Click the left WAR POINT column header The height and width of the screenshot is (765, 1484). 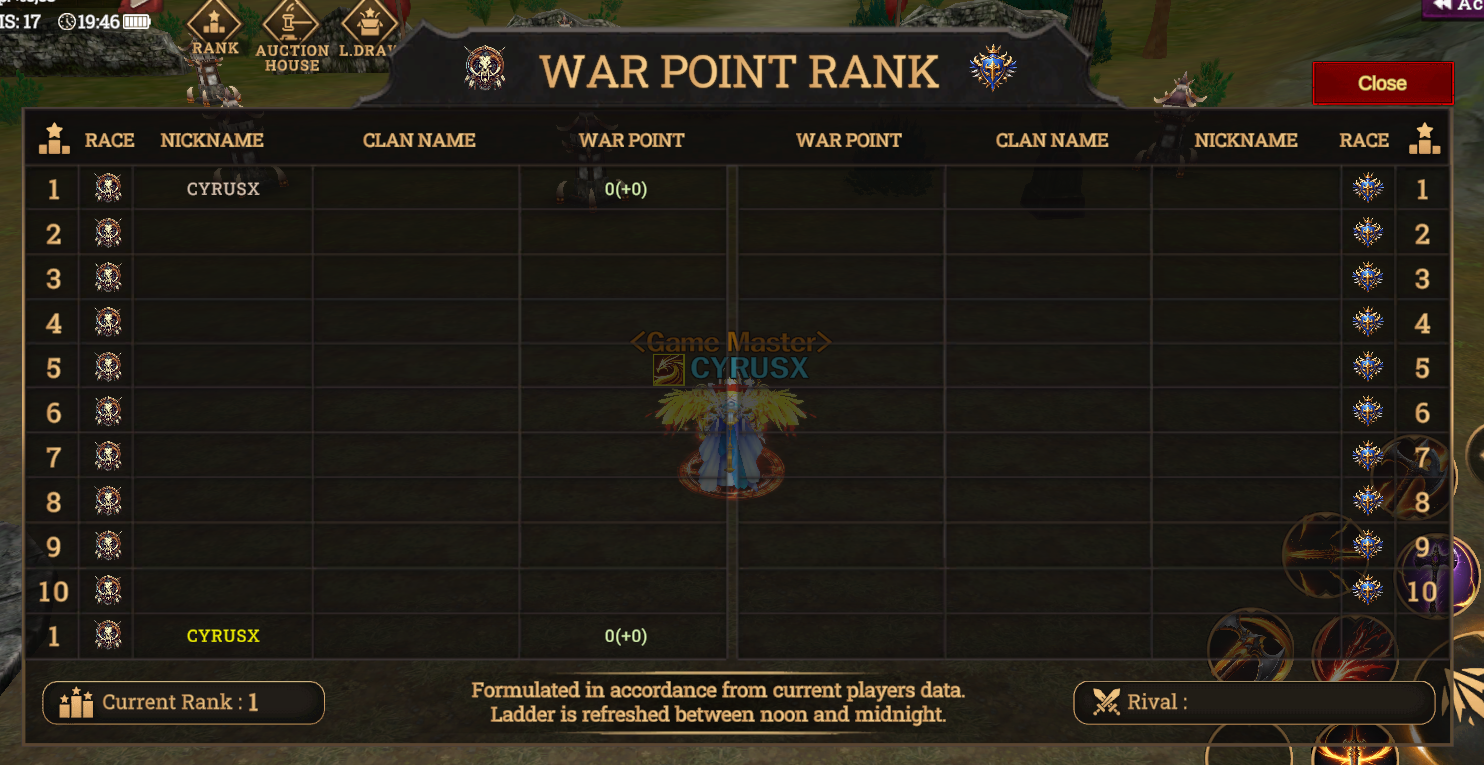click(632, 140)
